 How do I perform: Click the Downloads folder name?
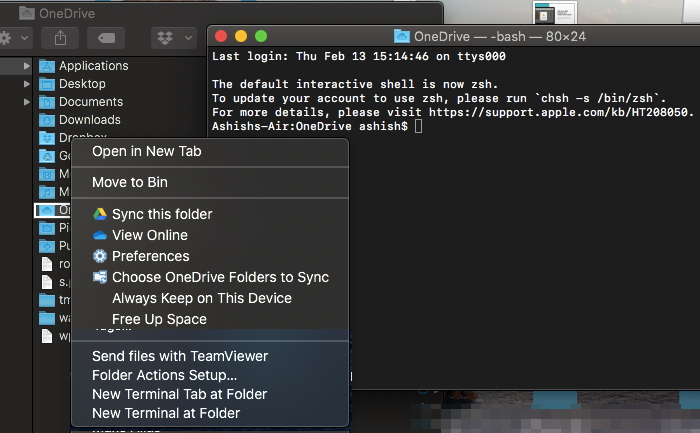coord(90,120)
